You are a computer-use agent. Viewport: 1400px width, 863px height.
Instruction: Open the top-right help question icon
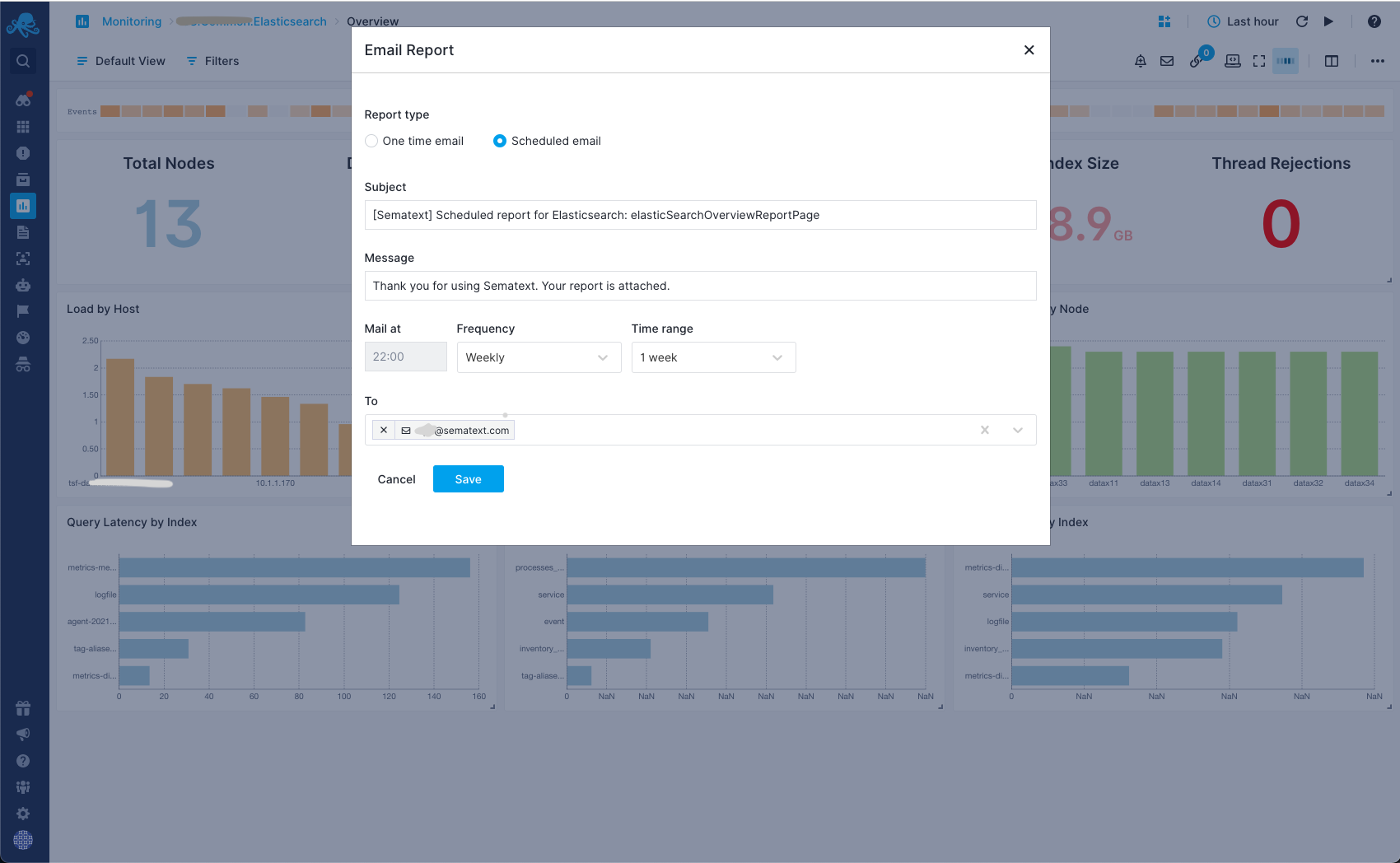[1374, 21]
